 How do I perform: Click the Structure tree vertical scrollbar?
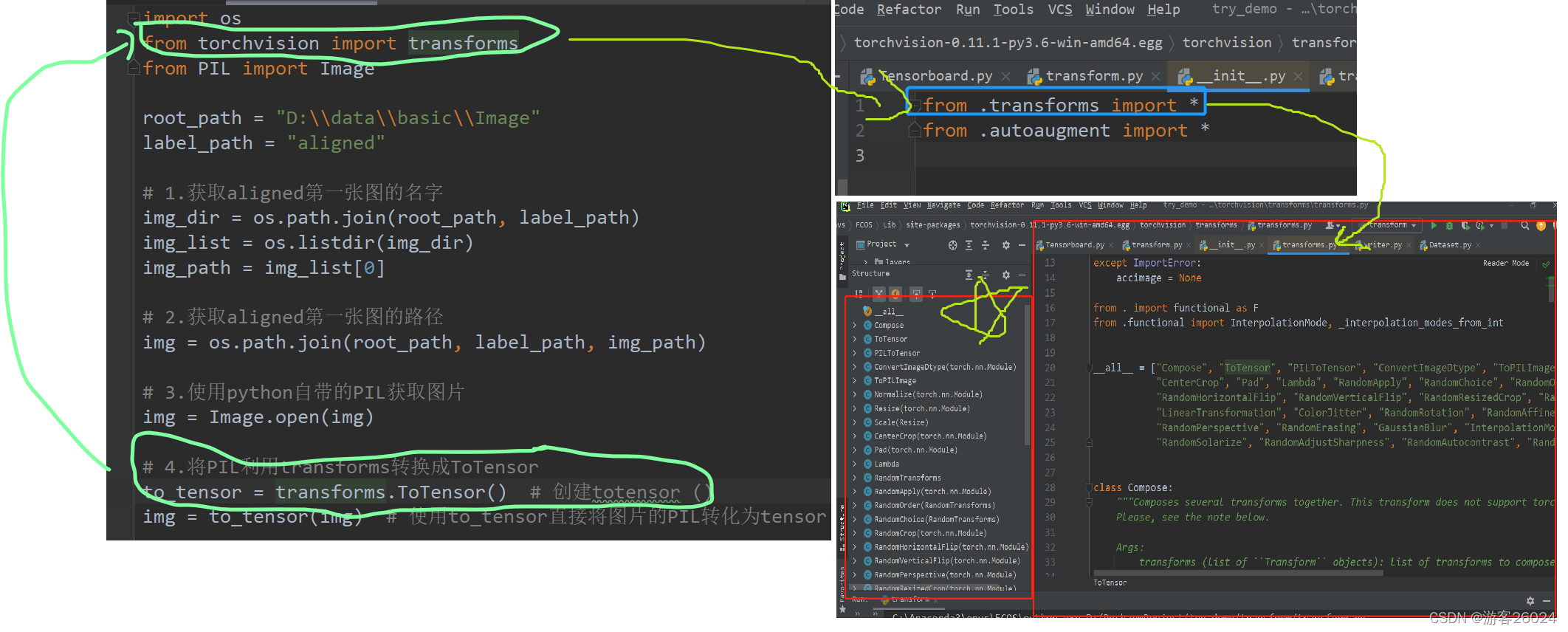point(1027,377)
